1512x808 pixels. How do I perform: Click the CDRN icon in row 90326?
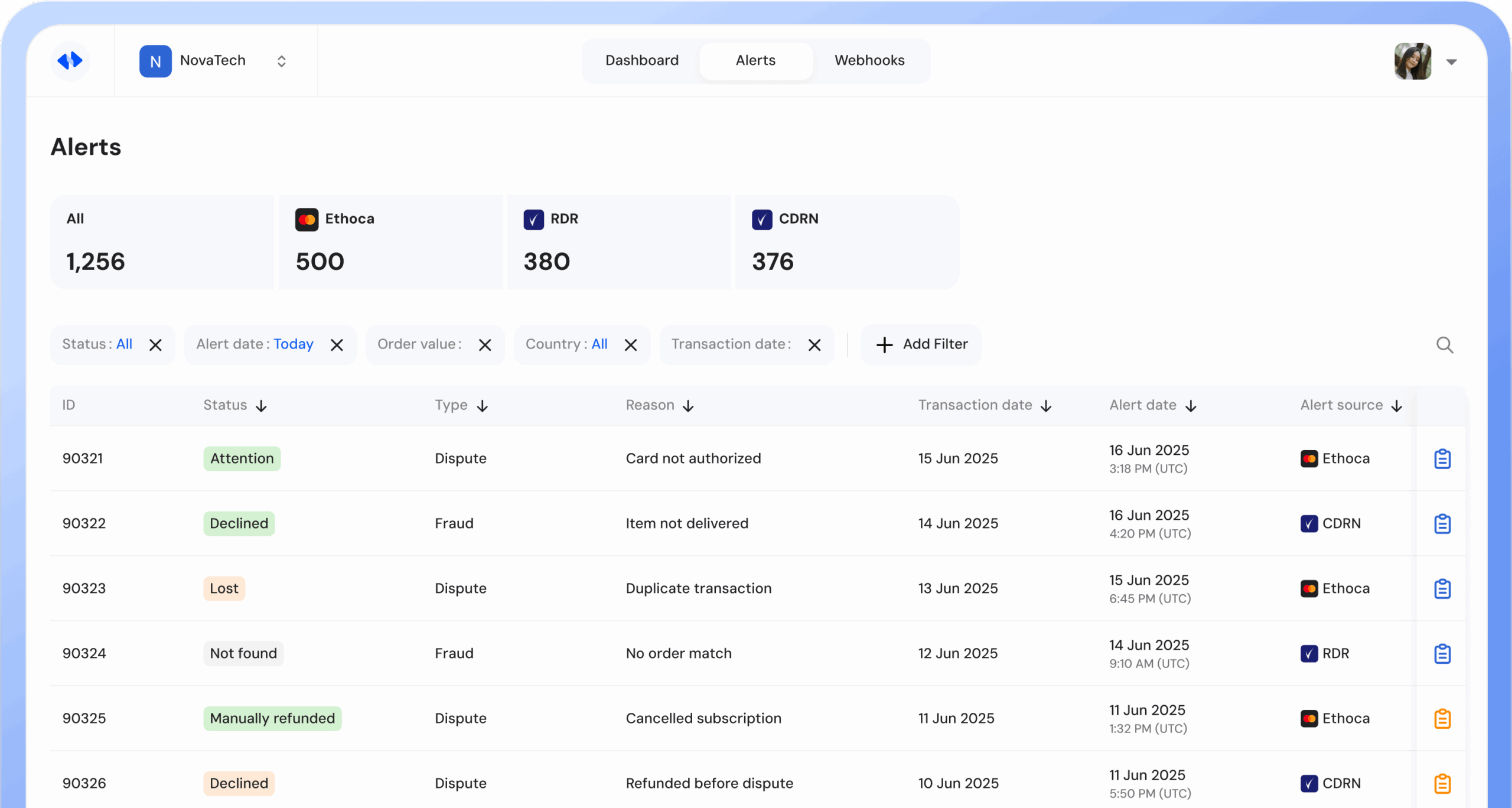coord(1309,784)
